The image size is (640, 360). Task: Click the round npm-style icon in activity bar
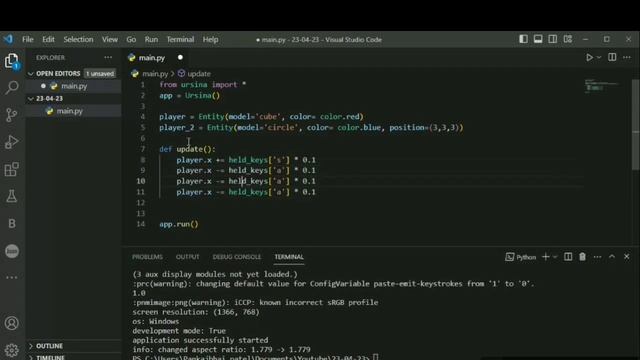[x=12, y=251]
